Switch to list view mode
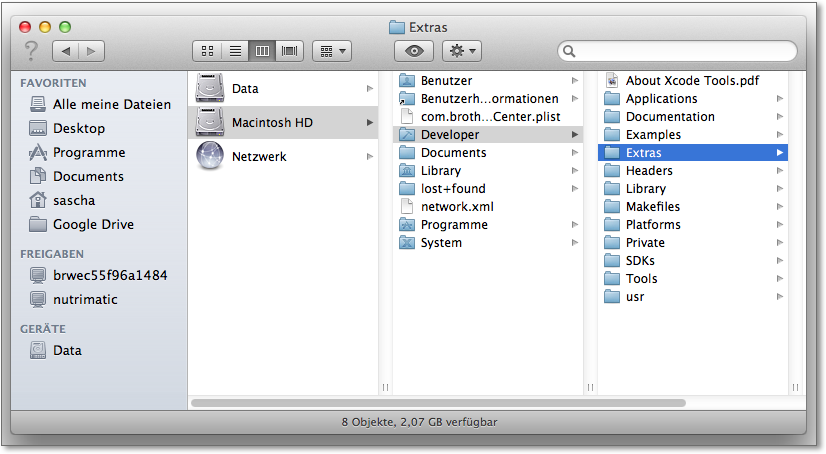The width and height of the screenshot is (826, 454). point(235,50)
